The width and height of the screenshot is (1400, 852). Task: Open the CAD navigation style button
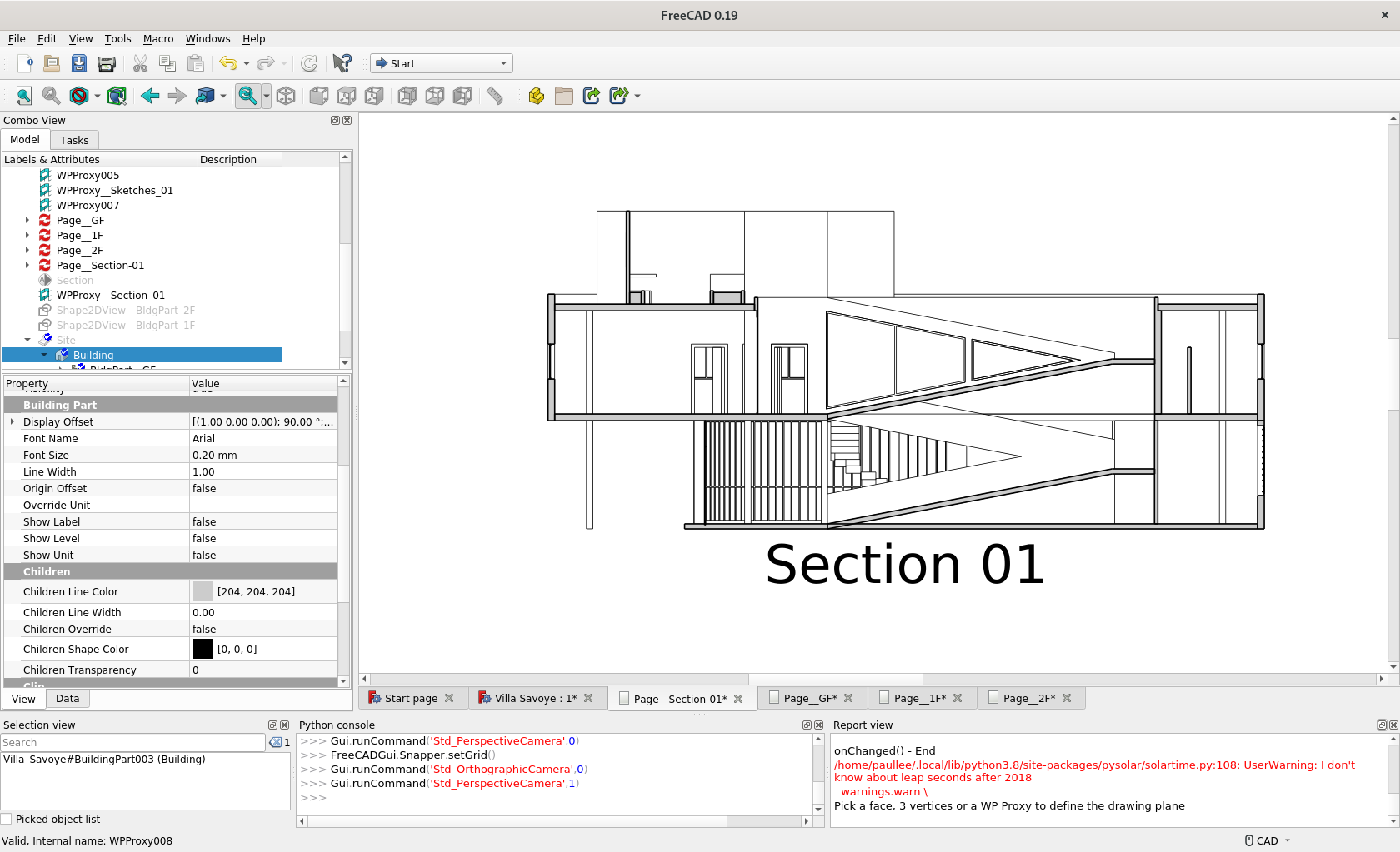1267,840
